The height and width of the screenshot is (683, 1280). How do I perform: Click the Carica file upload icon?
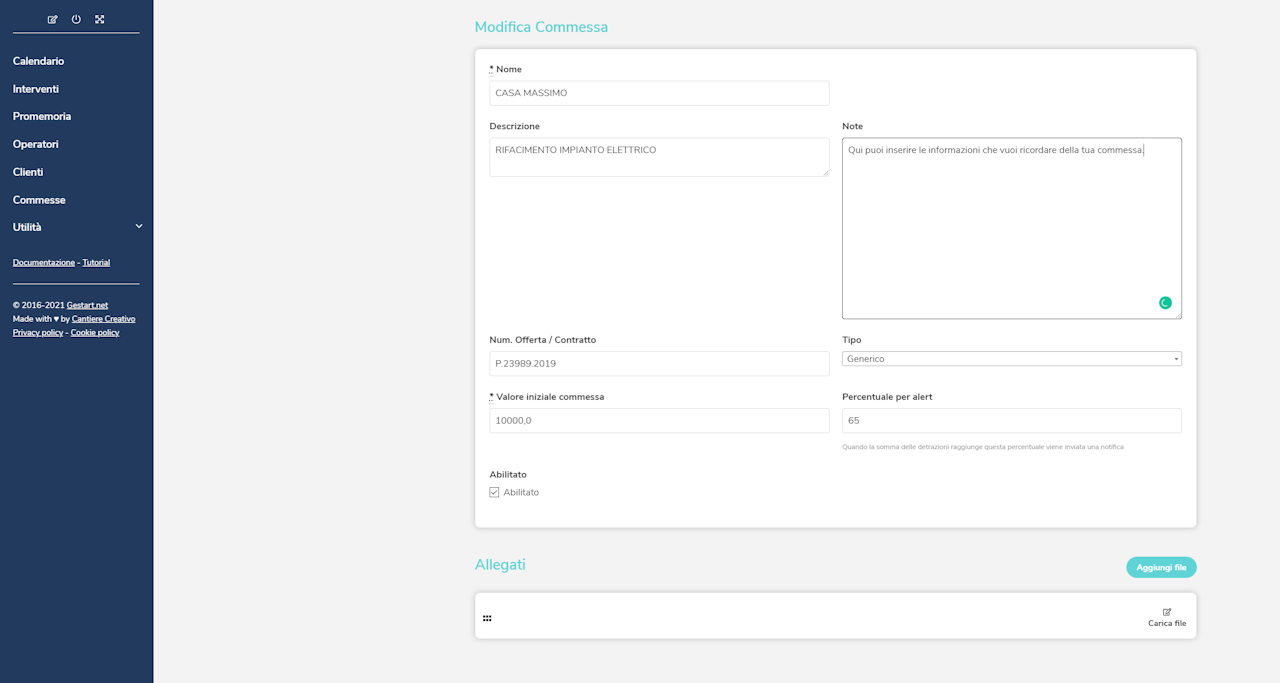click(x=1167, y=612)
